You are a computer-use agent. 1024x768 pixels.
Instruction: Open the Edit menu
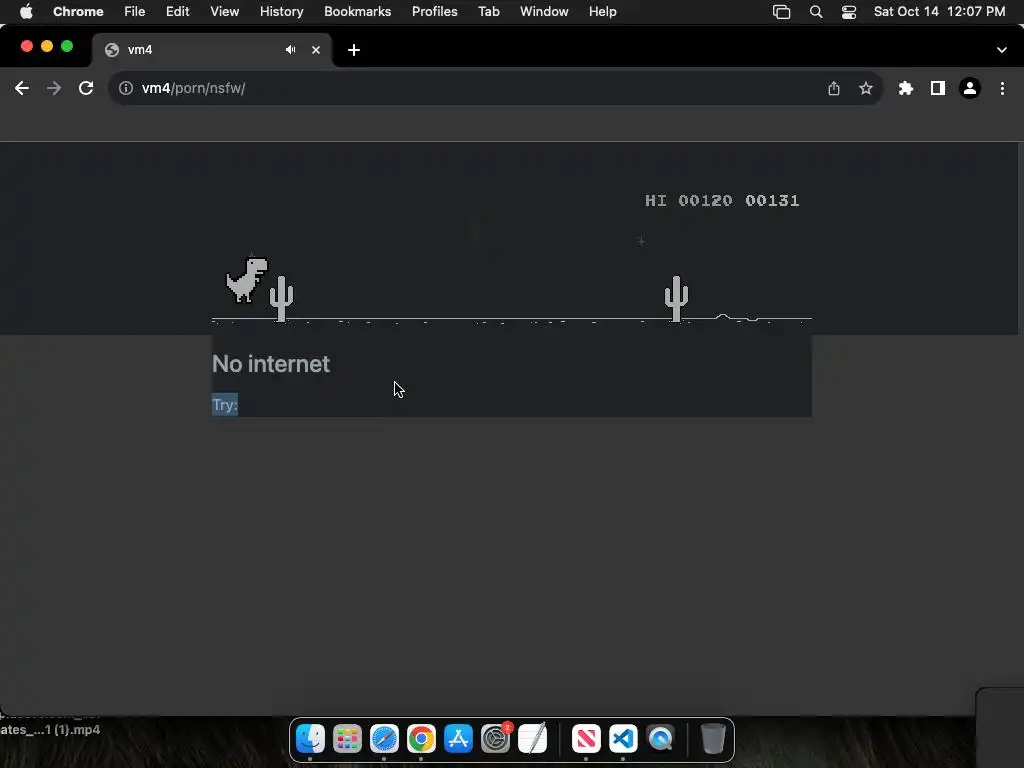[177, 12]
